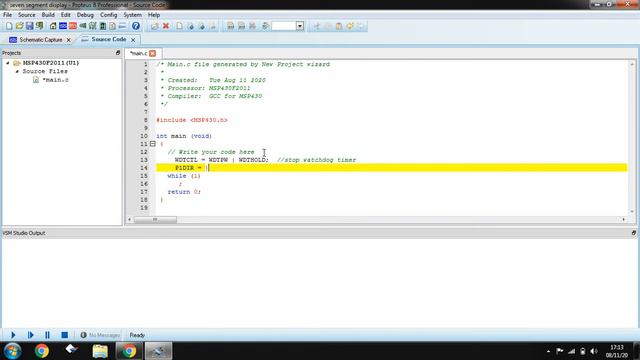Click the New Project toolbar icon
This screenshot has height=360, width=640.
coord(9,26)
